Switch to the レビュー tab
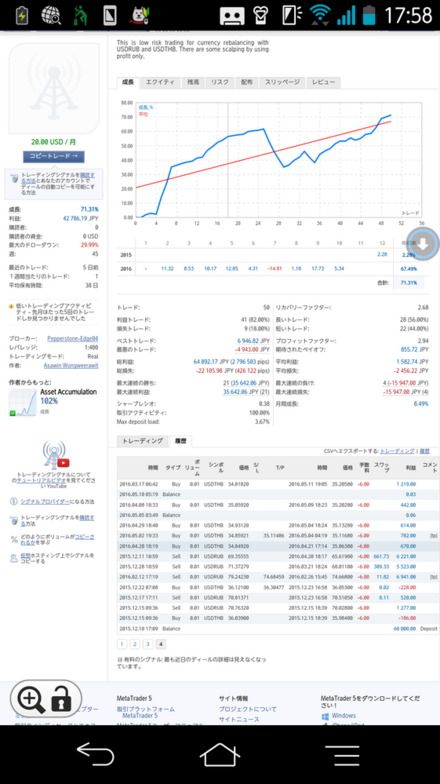Screen dimensions: 440x784 [324, 82]
